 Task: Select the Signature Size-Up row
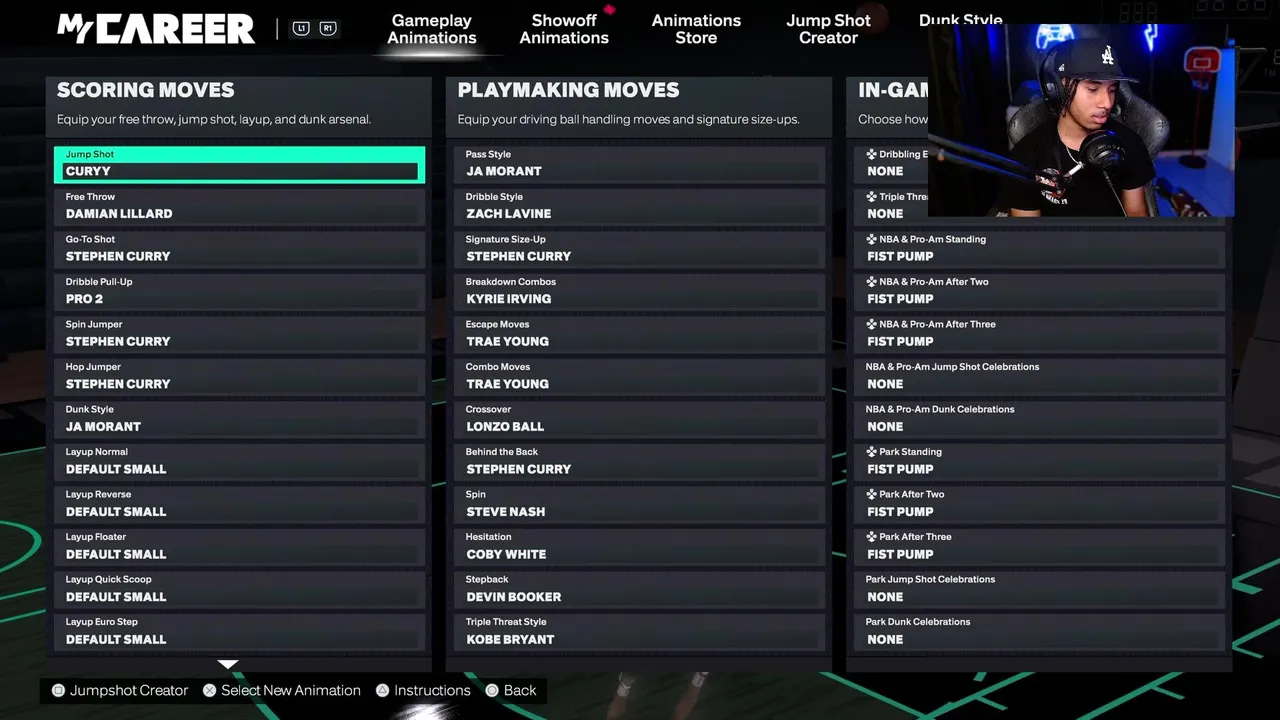point(639,249)
